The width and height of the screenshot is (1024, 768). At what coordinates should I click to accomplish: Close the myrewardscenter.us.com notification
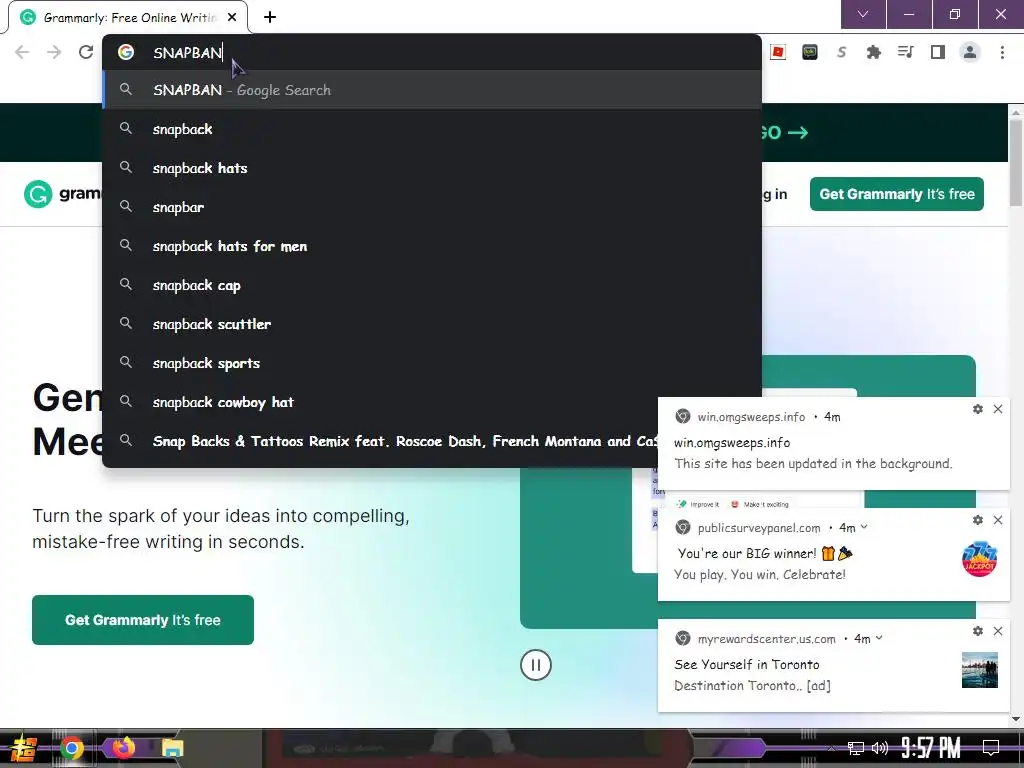(997, 631)
